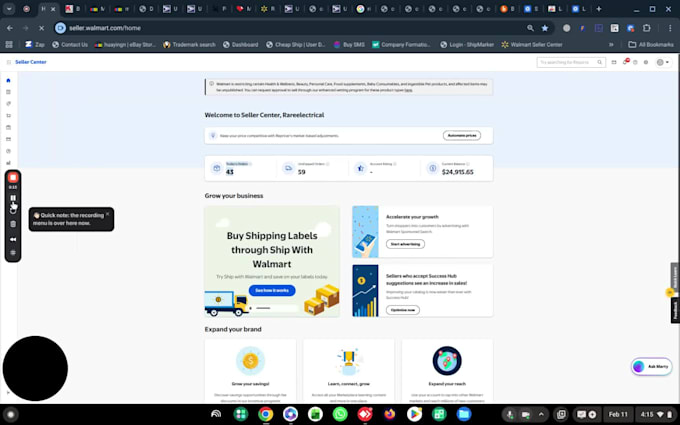Open the Buy SMS bookmark
Image resolution: width=680 pixels, height=425 pixels.
(349, 44)
